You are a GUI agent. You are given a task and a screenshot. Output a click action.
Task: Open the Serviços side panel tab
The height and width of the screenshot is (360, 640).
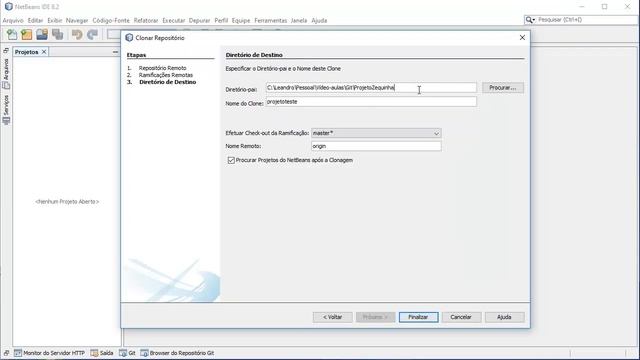(6, 109)
